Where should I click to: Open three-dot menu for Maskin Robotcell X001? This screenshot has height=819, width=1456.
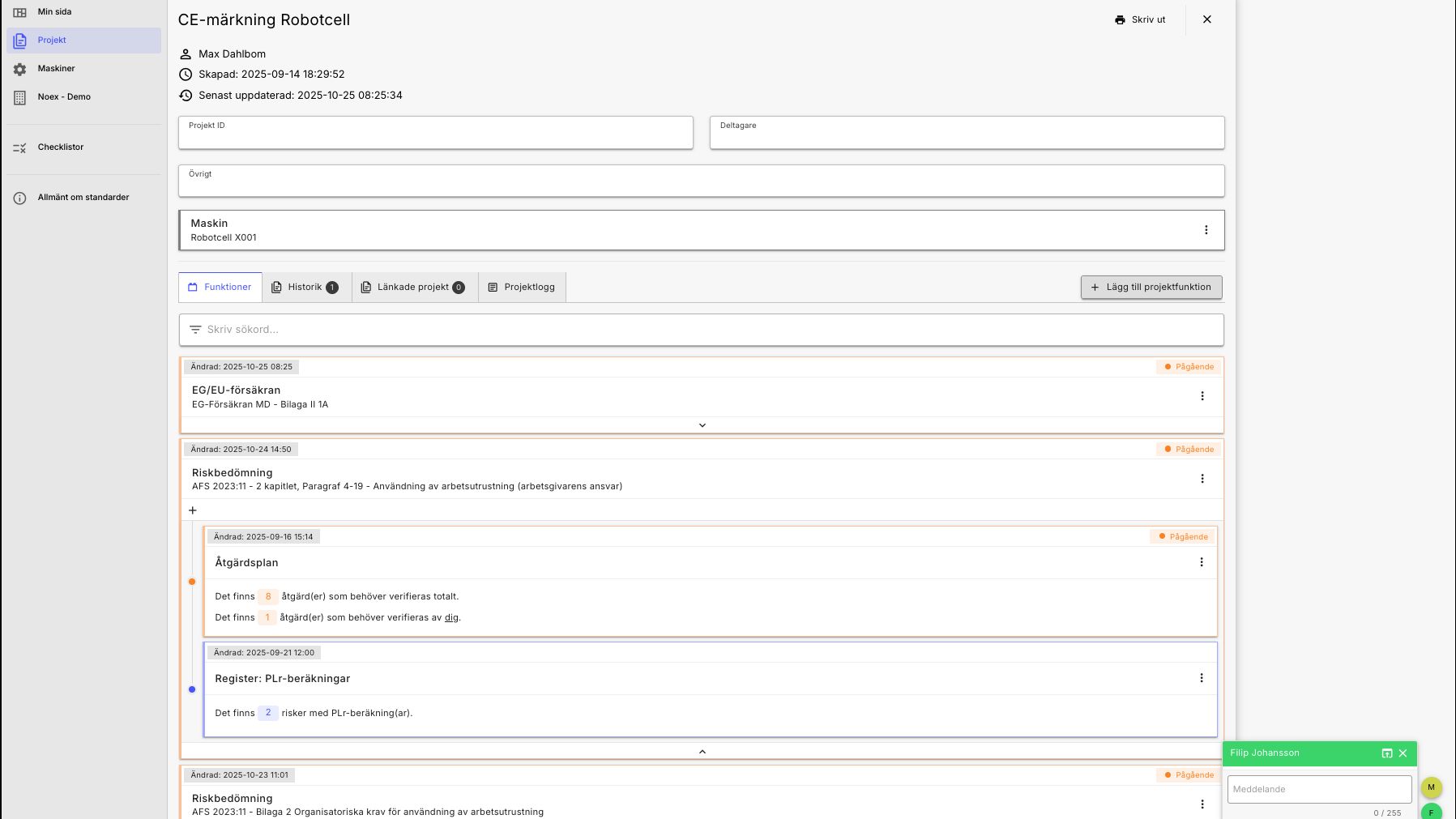click(1206, 230)
